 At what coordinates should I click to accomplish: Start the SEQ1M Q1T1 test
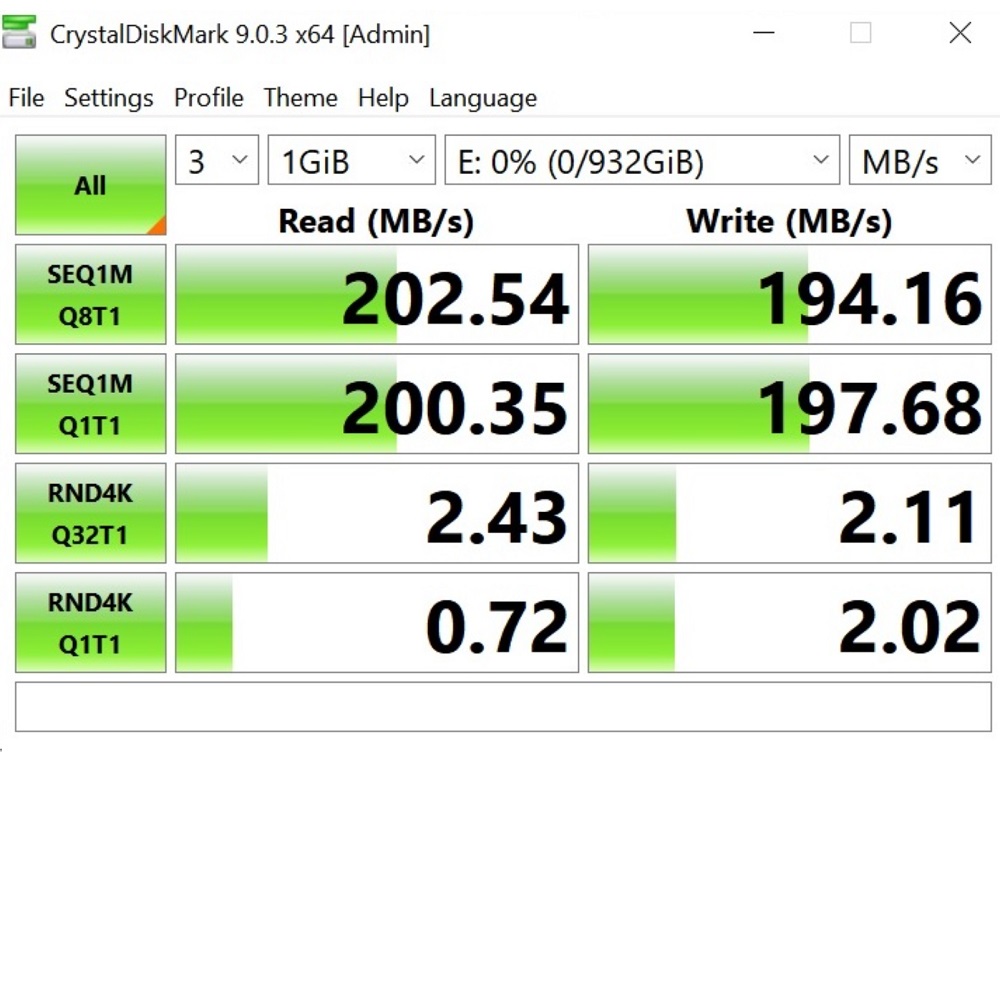[x=91, y=404]
